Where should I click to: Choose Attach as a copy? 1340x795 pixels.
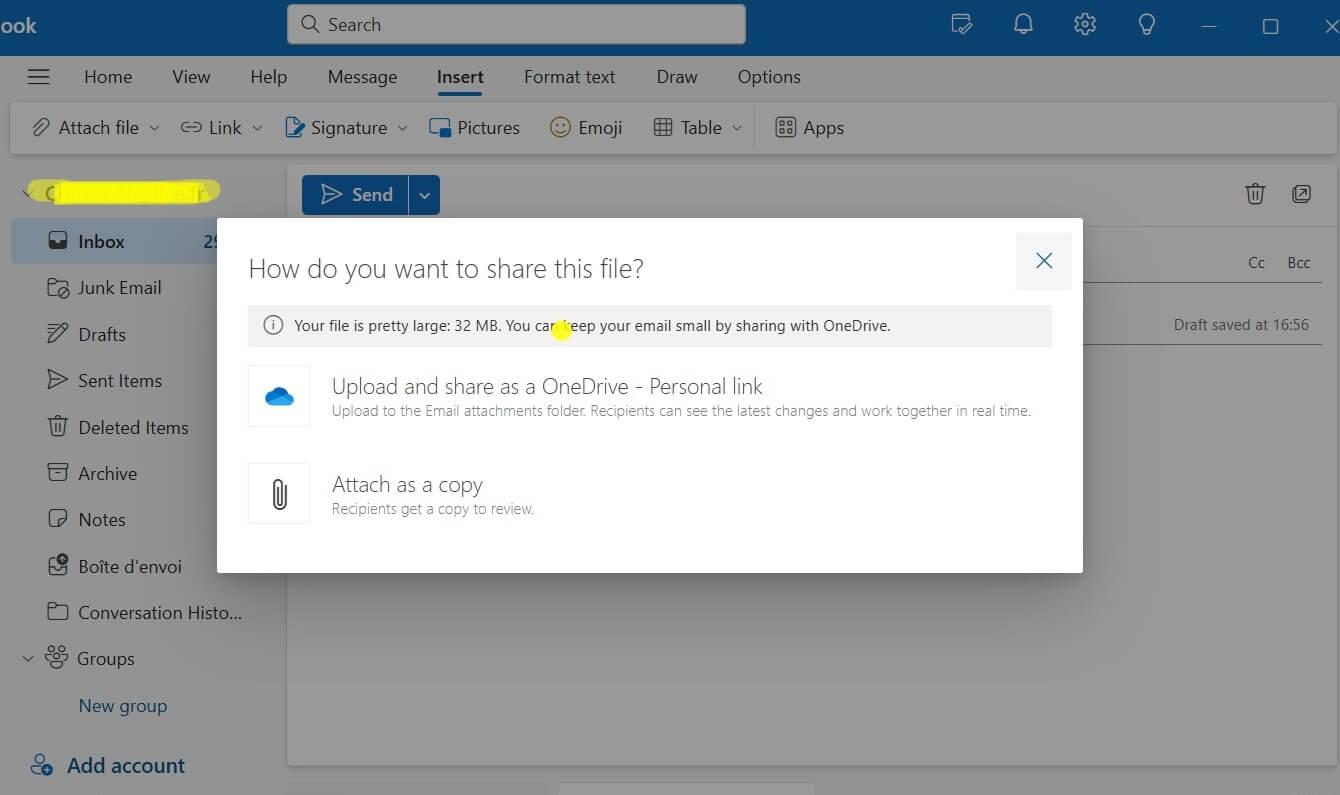coord(407,484)
